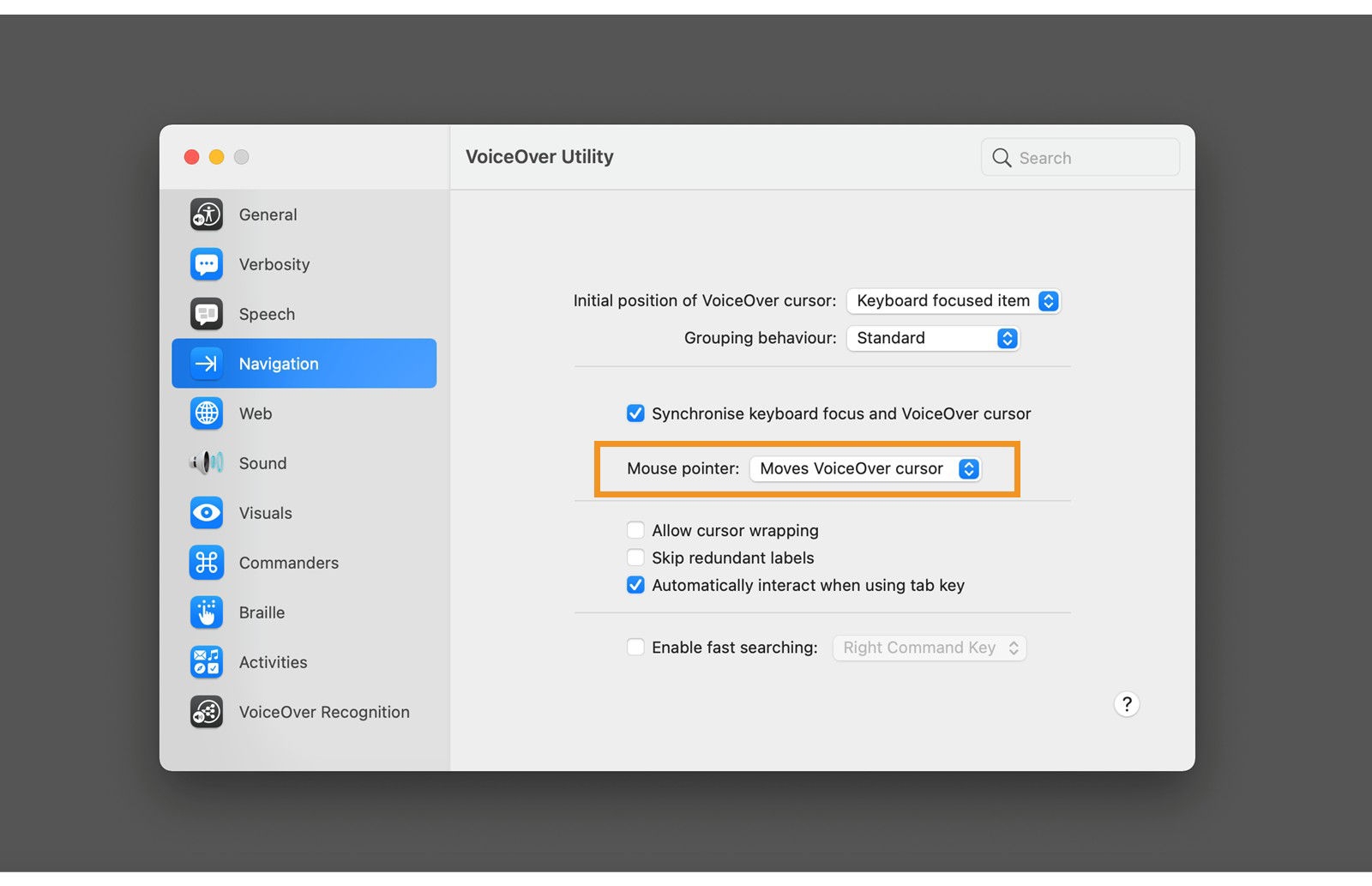
Task: Open the Grouping behaviour dropdown
Action: (x=932, y=338)
